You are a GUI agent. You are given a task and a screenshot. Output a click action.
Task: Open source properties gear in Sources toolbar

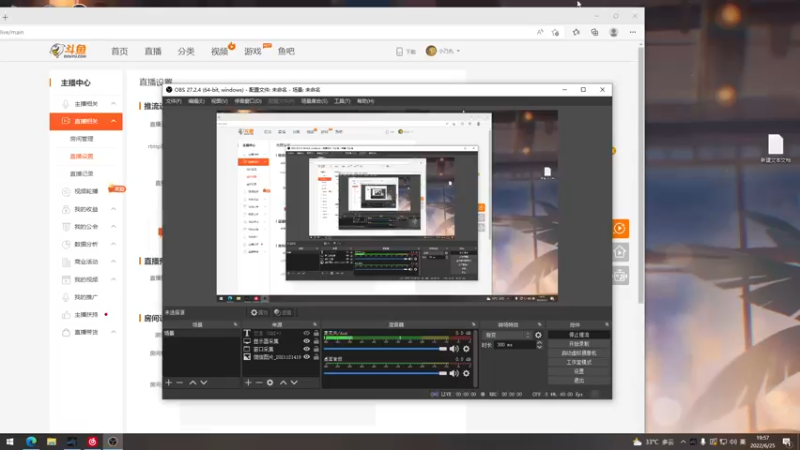tap(270, 383)
